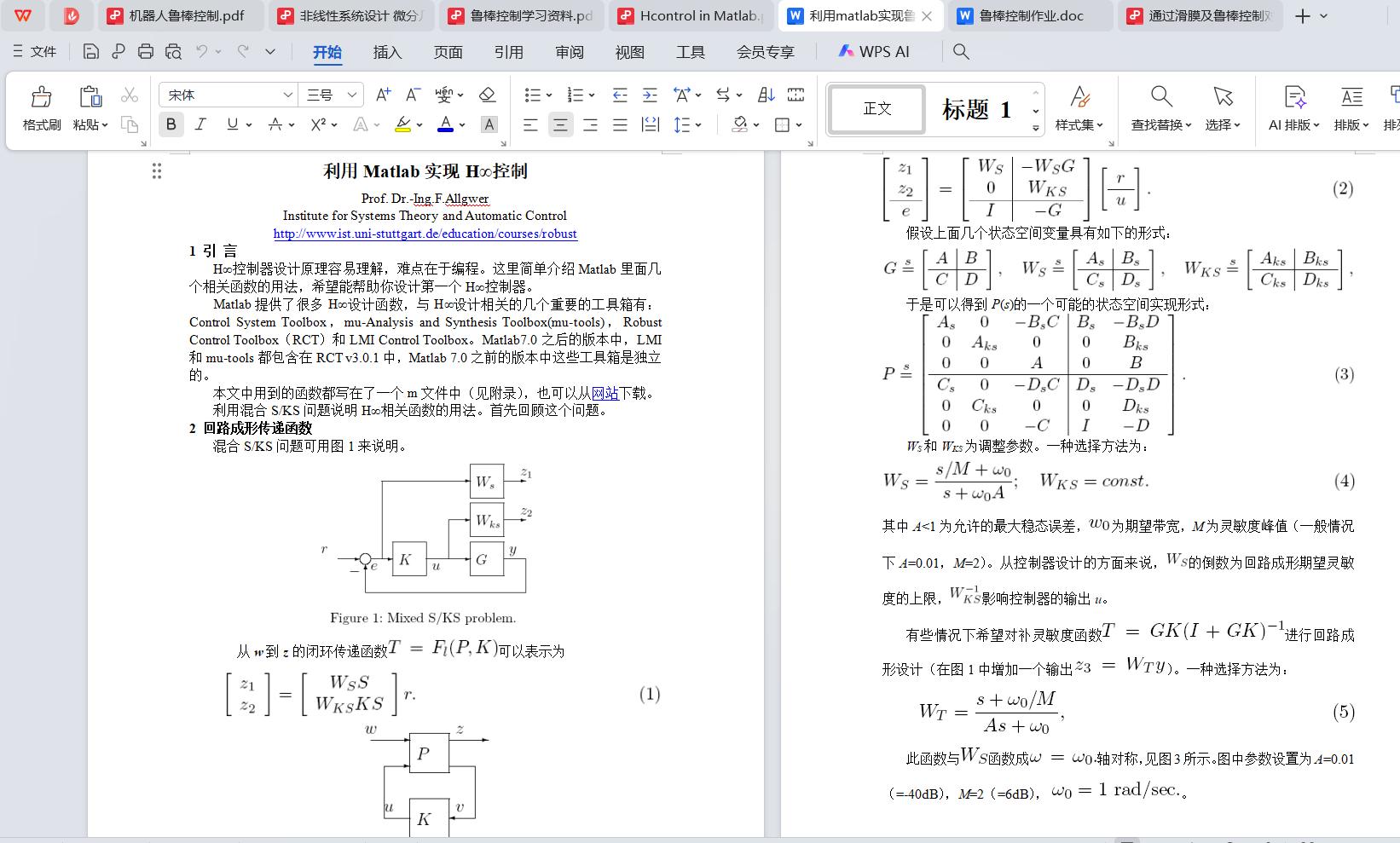This screenshot has width=1400, height=843.
Task: Increase font size with A+ icon
Action: [x=384, y=95]
